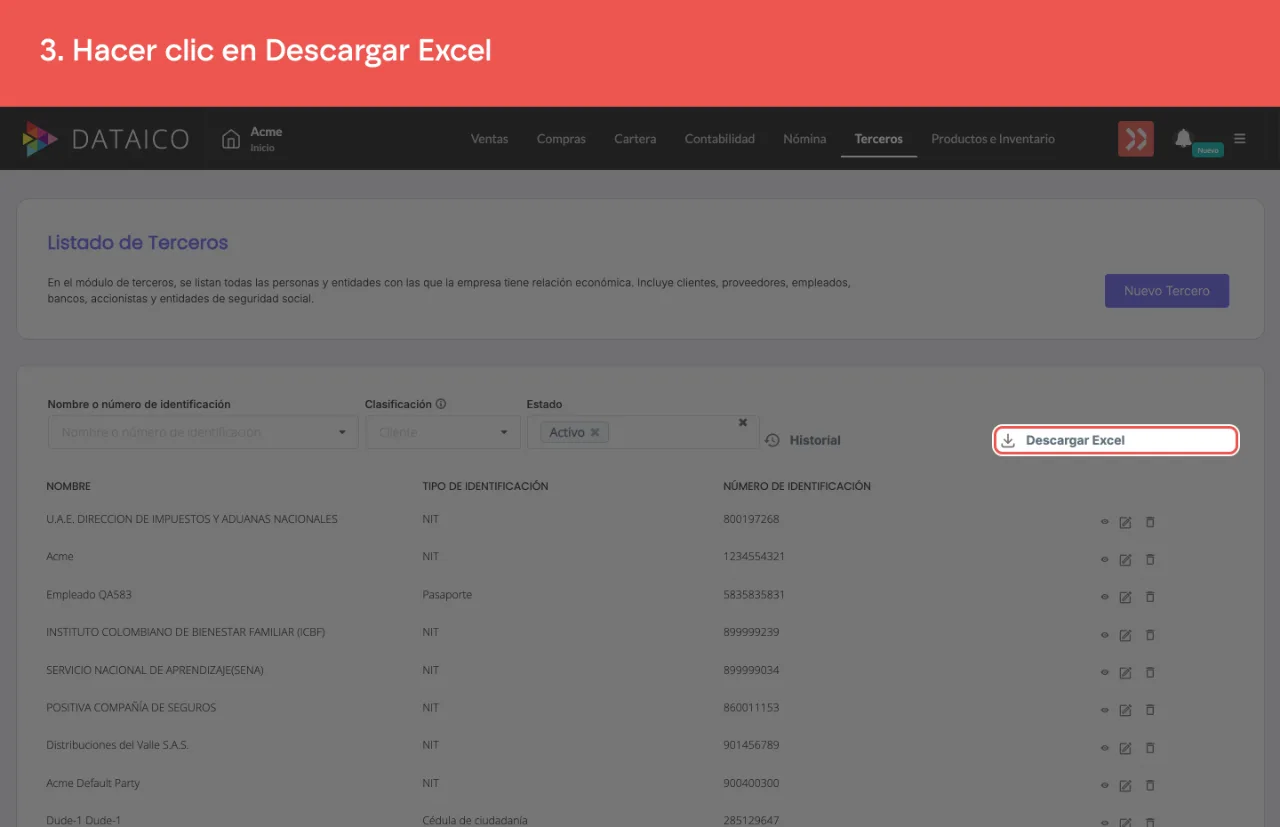The image size is (1280, 827).
Task: View the INSTITUTO COLOMBIANO DE BIENESTAR FAMILIAR eye icon
Action: [1105, 635]
